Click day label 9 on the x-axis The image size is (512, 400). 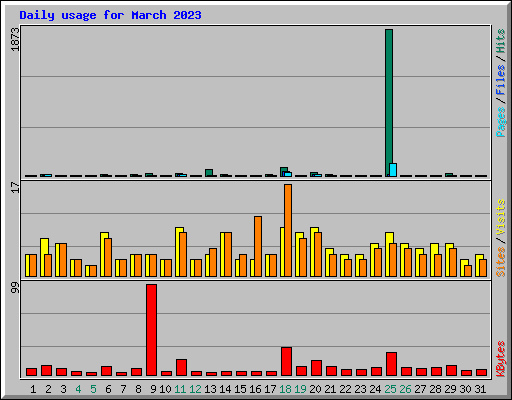[153, 389]
